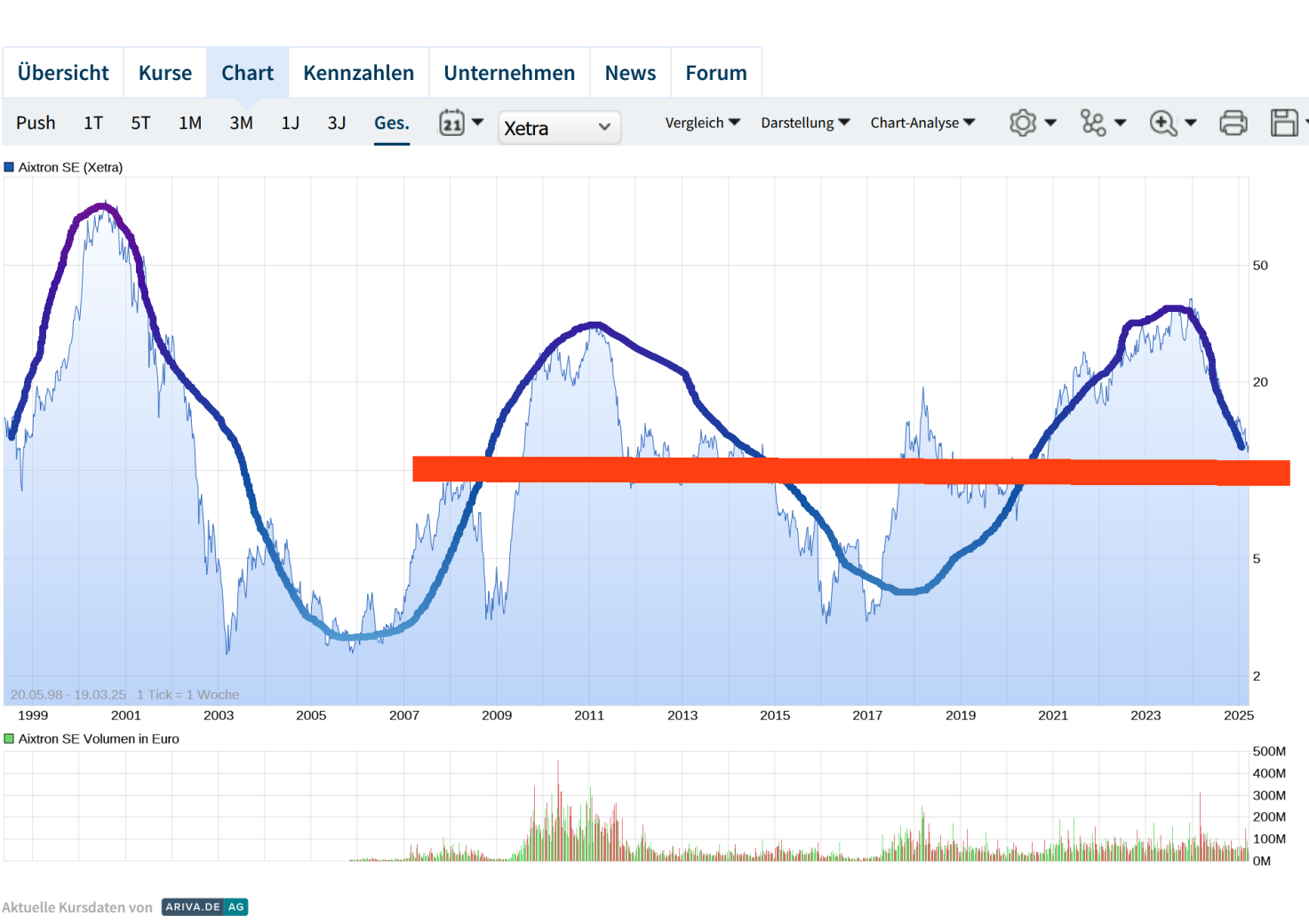
Task: Save the chart with floppy disk icon
Action: (x=1284, y=123)
